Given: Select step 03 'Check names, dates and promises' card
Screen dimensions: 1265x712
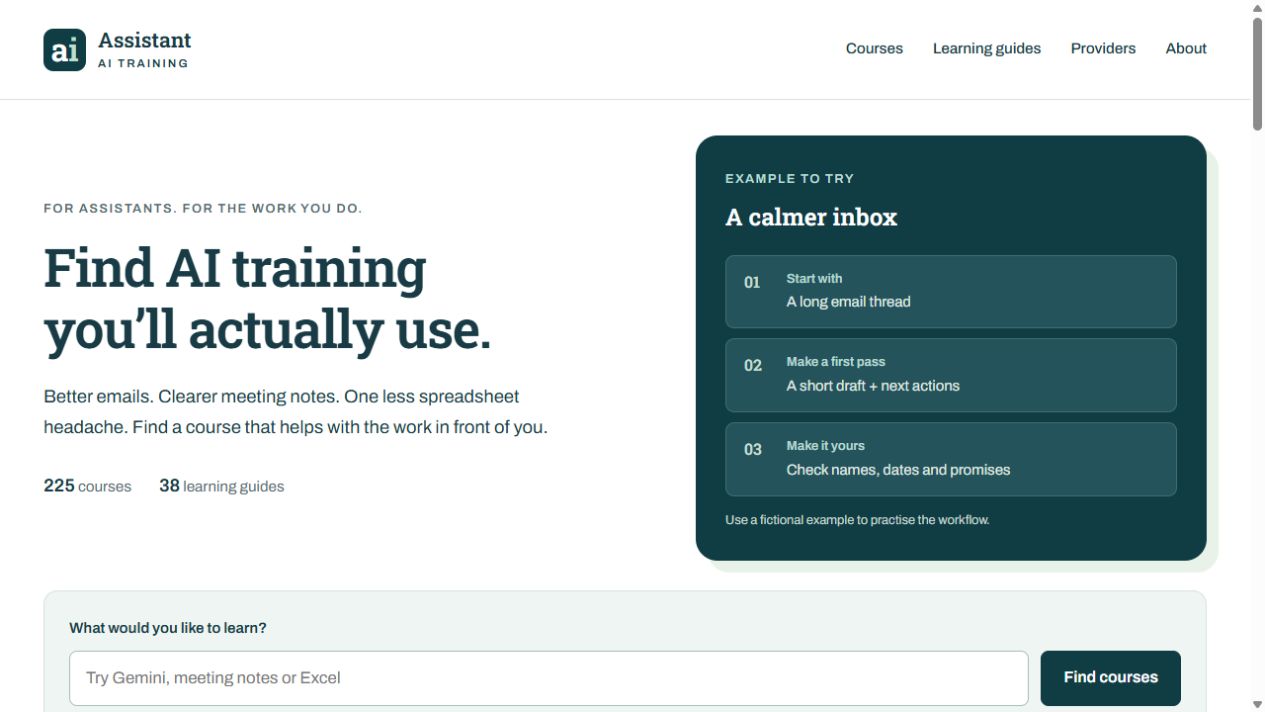Looking at the screenshot, I should (x=951, y=459).
